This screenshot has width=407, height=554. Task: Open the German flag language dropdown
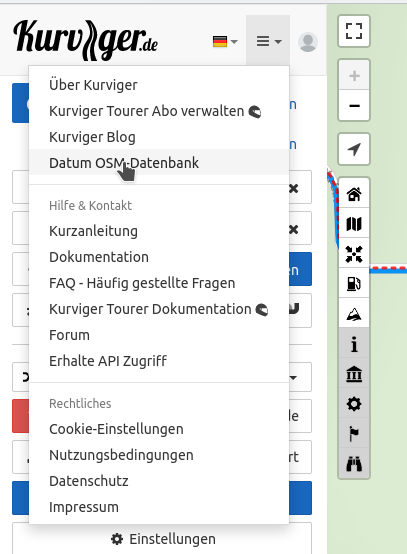(225, 42)
